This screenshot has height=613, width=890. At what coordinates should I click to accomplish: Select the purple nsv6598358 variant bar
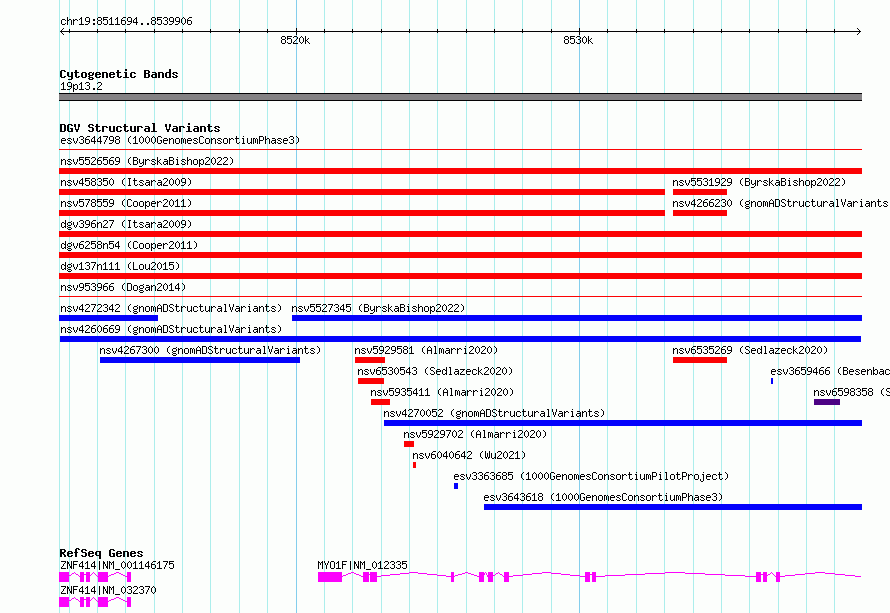point(826,402)
